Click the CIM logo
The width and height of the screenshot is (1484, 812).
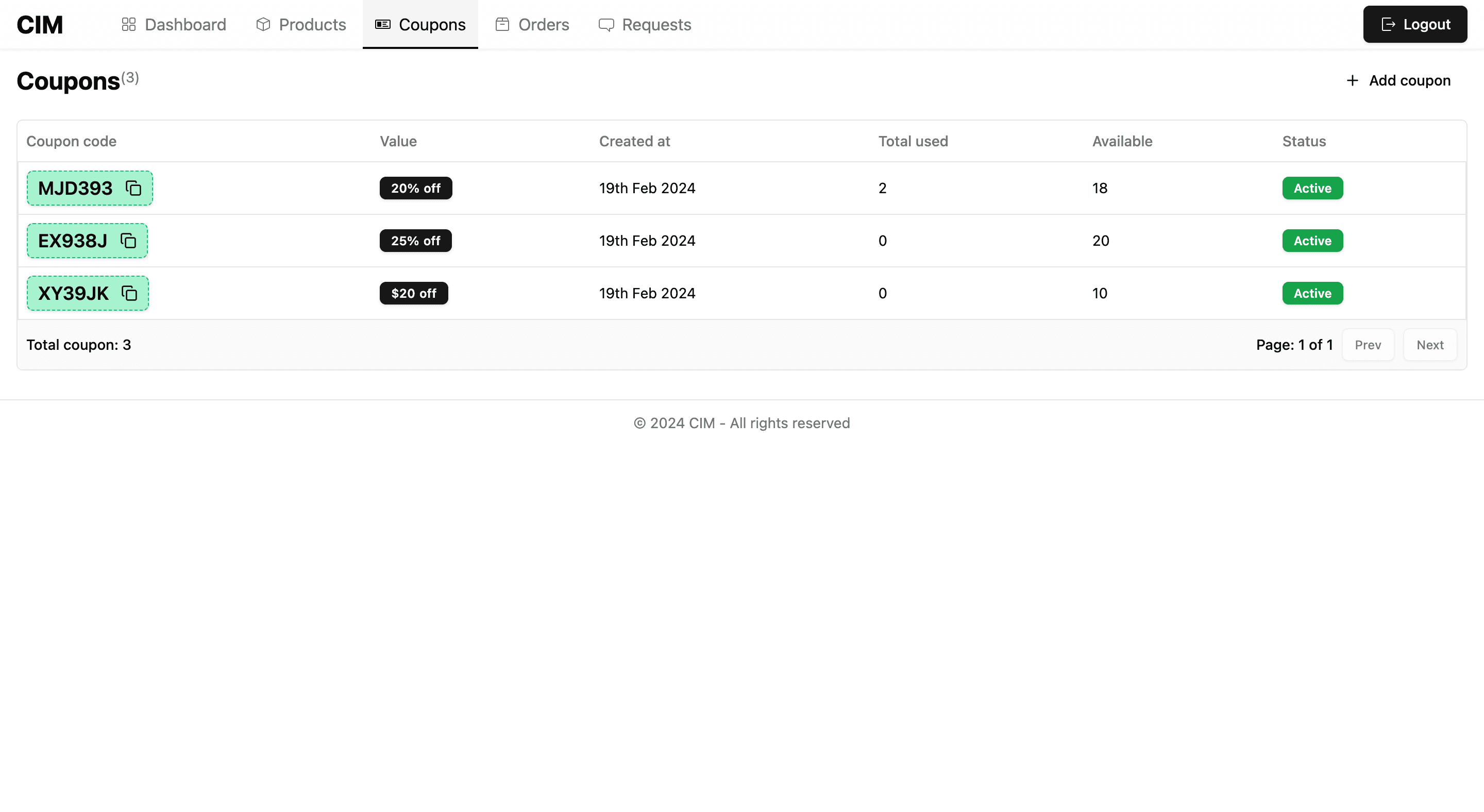coord(40,25)
